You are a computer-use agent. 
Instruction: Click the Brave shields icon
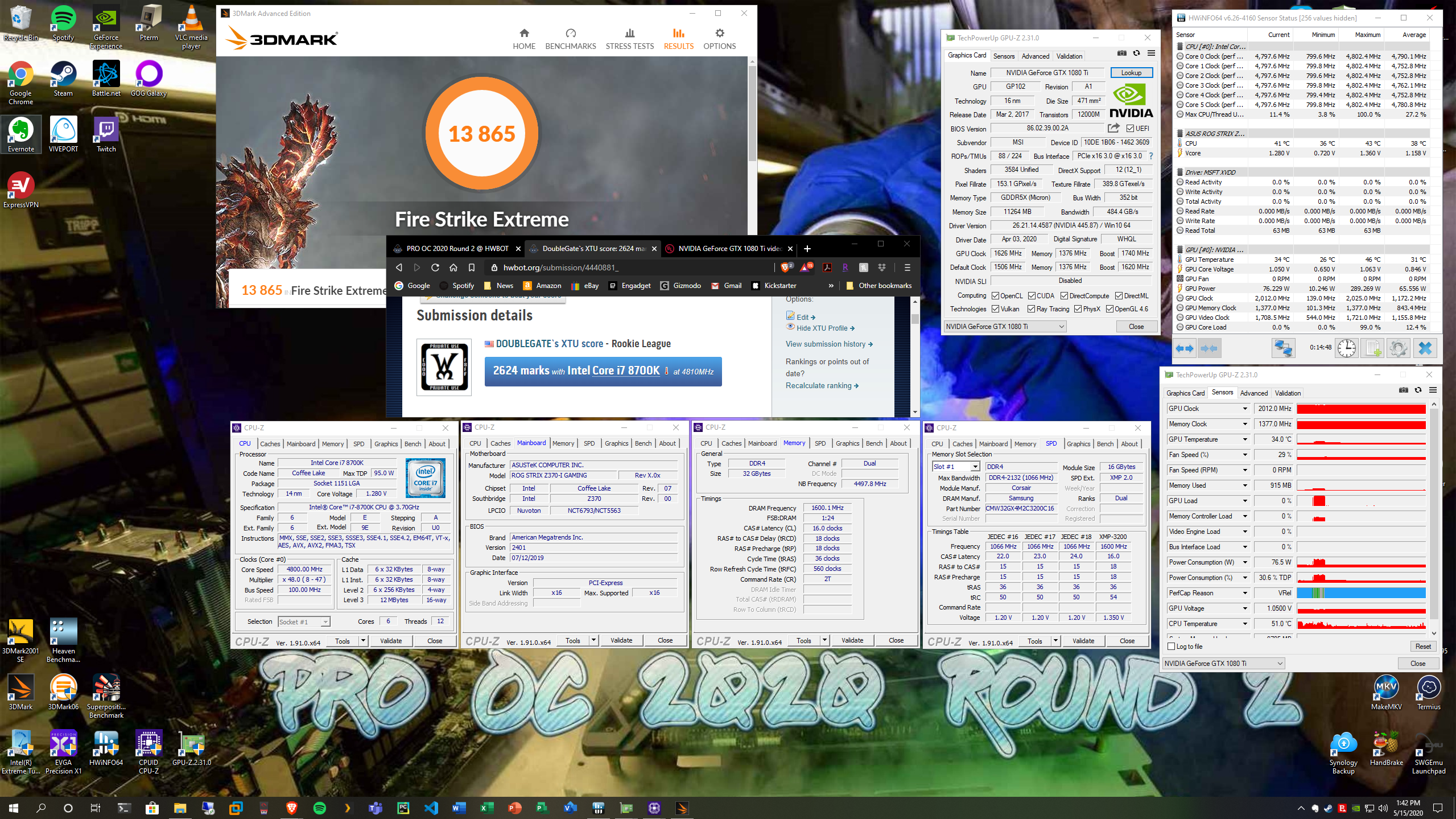tap(786, 267)
